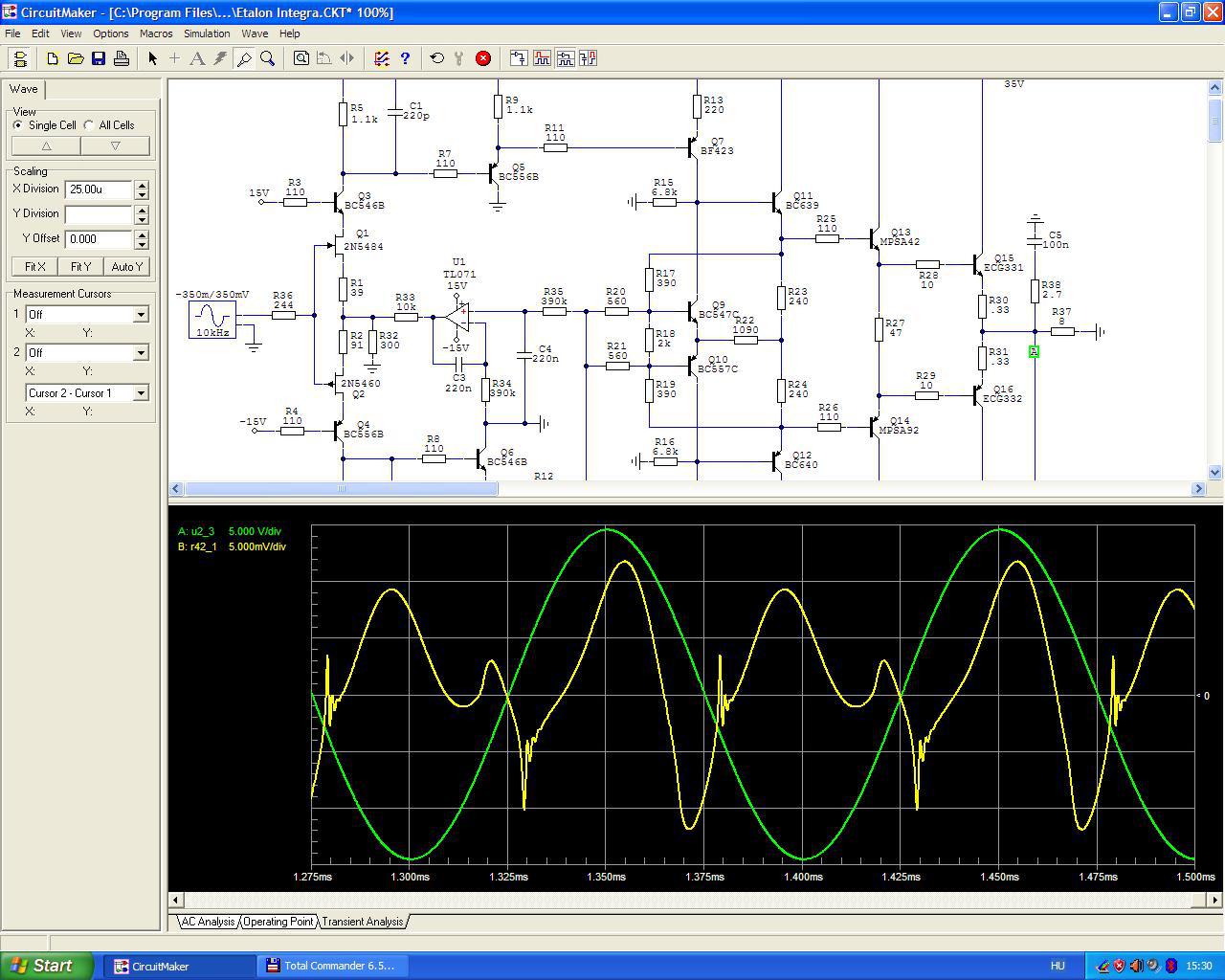
Task: Save the circuit using the floppy icon
Action: (x=99, y=58)
